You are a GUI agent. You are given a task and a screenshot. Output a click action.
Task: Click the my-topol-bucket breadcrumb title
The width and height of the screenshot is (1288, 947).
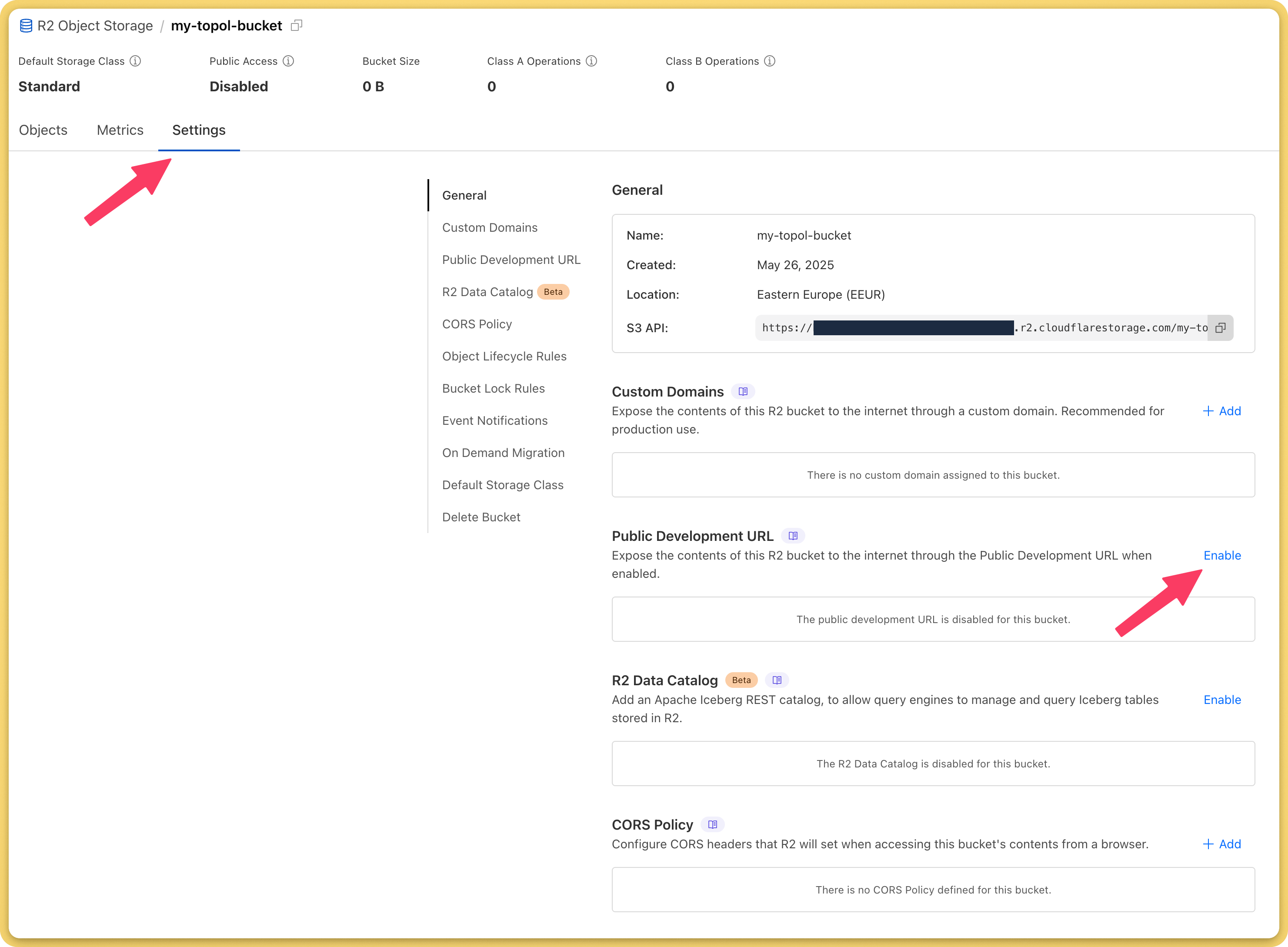pos(227,26)
